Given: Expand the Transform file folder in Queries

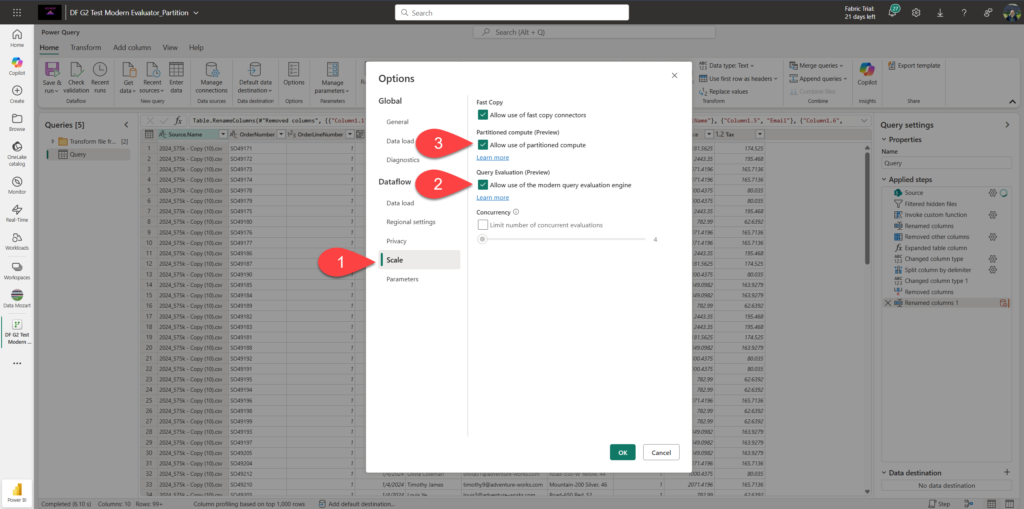Looking at the screenshot, I should pyautogui.click(x=52, y=142).
